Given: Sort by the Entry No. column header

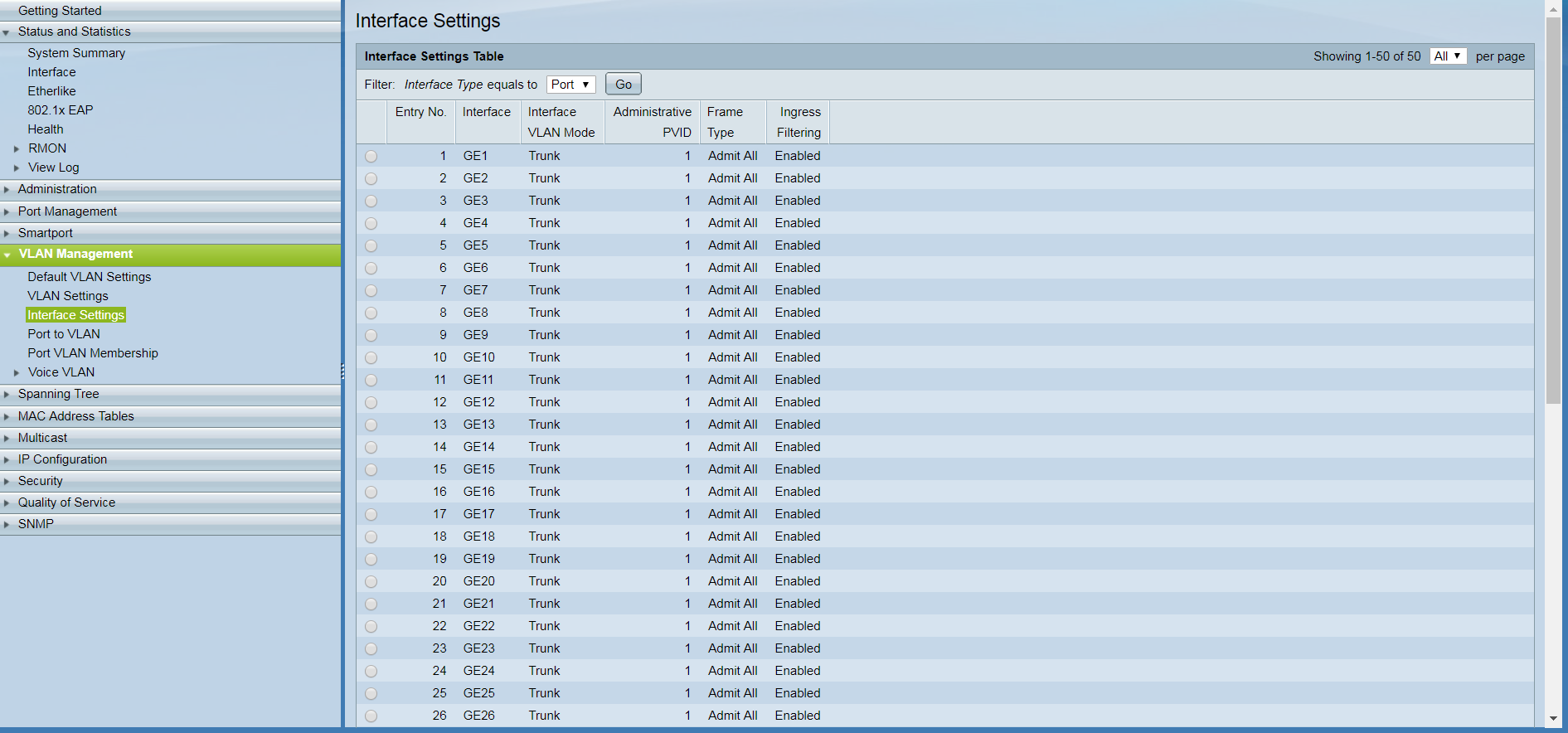Looking at the screenshot, I should click(x=420, y=112).
